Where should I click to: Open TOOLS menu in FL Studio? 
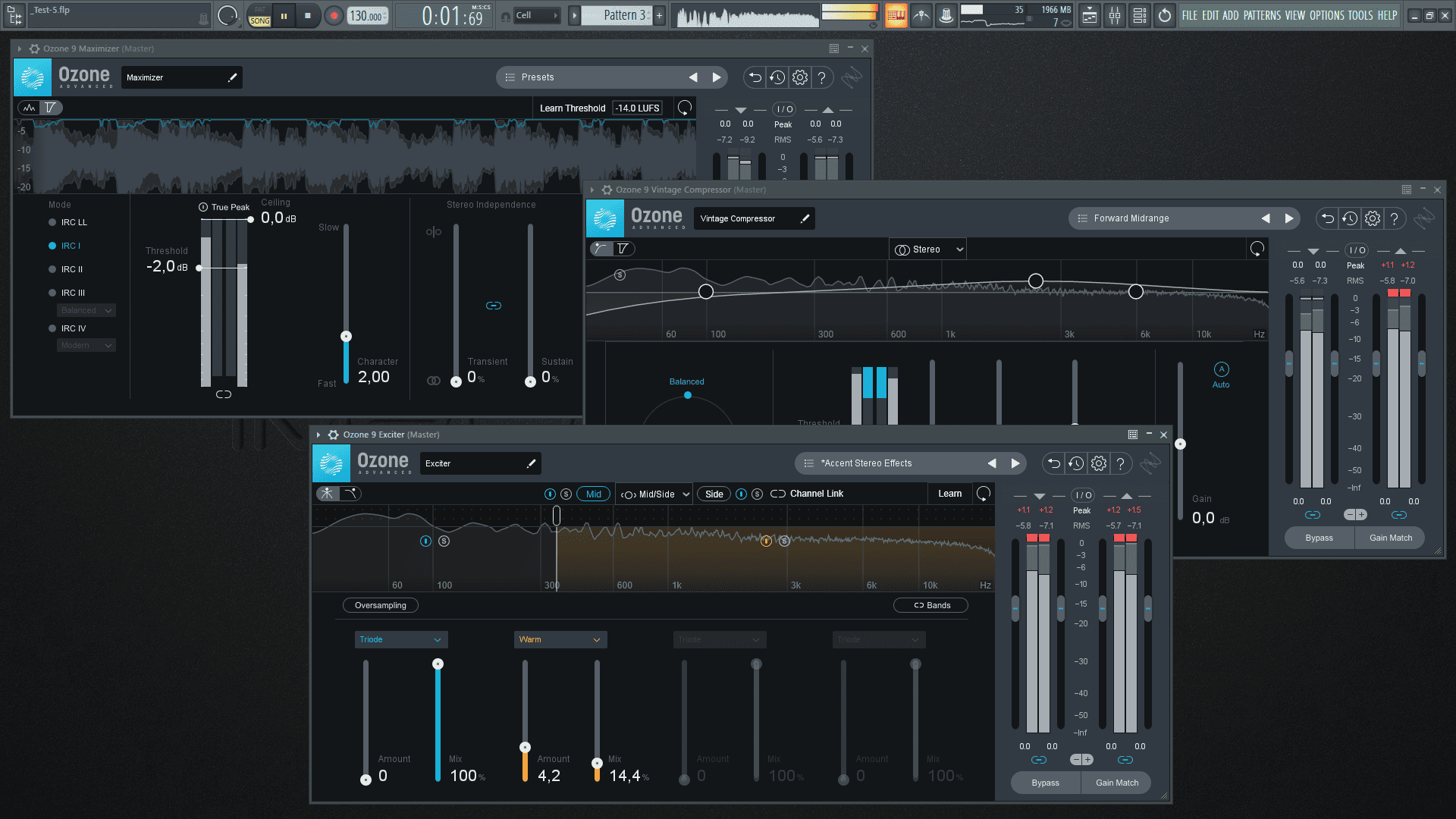tap(1360, 15)
